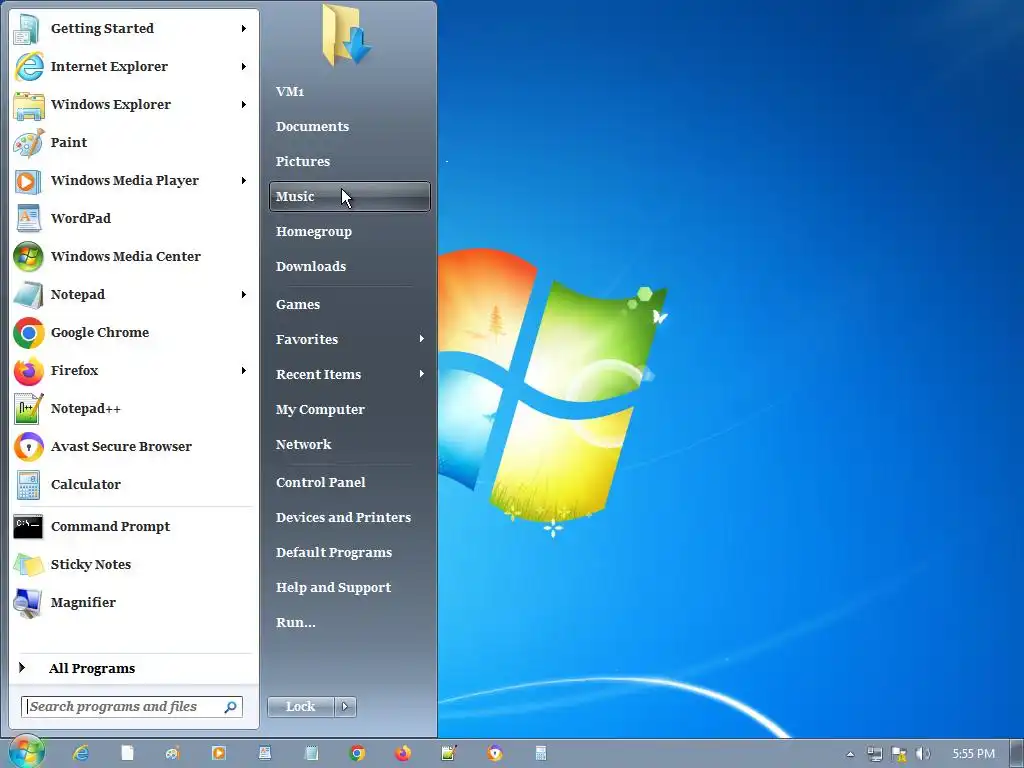Open Paint from the taskbar
Image resolution: width=1024 pixels, height=768 pixels.
tap(172, 753)
